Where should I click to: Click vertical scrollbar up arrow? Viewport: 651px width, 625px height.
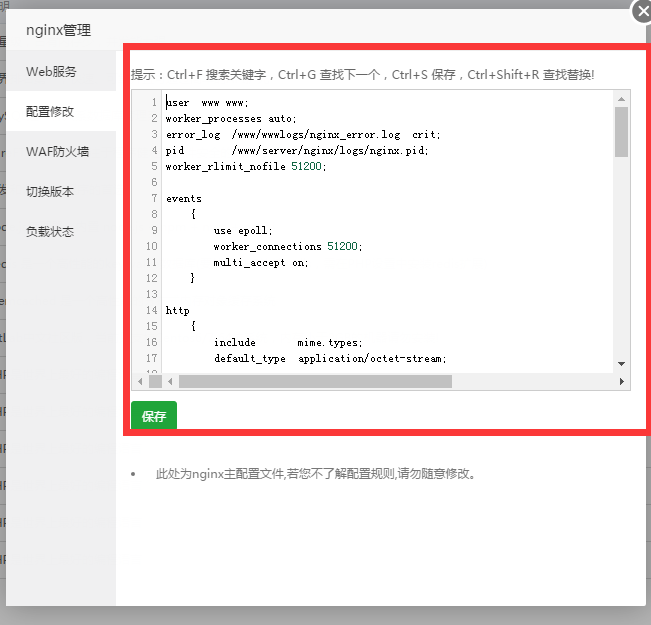621,99
